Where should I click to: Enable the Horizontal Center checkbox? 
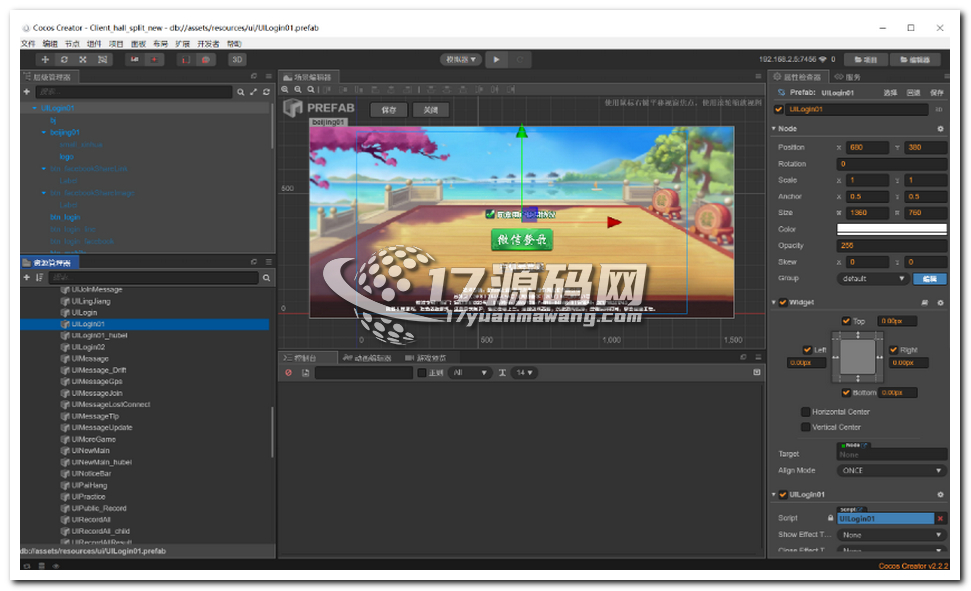[806, 412]
